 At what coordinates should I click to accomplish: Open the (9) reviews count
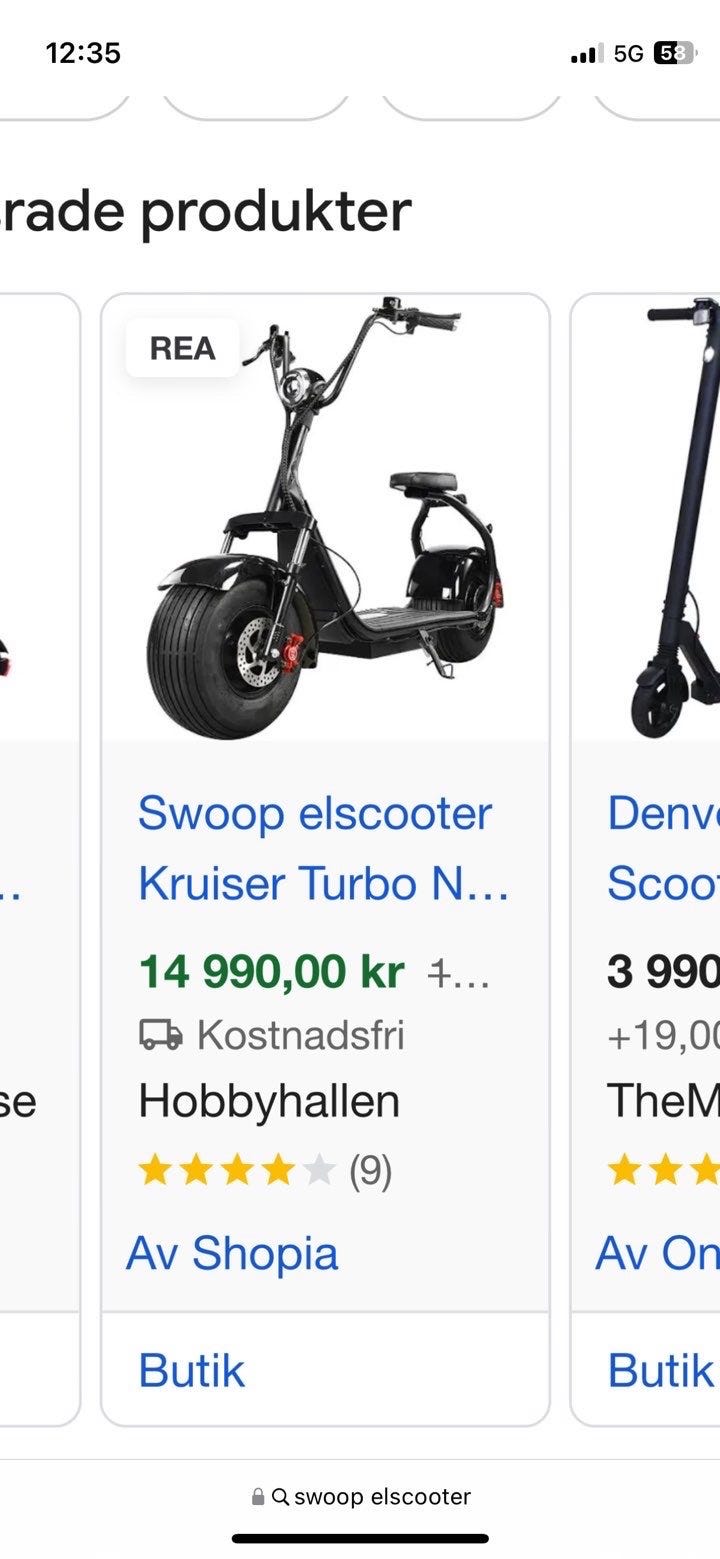(x=370, y=1169)
